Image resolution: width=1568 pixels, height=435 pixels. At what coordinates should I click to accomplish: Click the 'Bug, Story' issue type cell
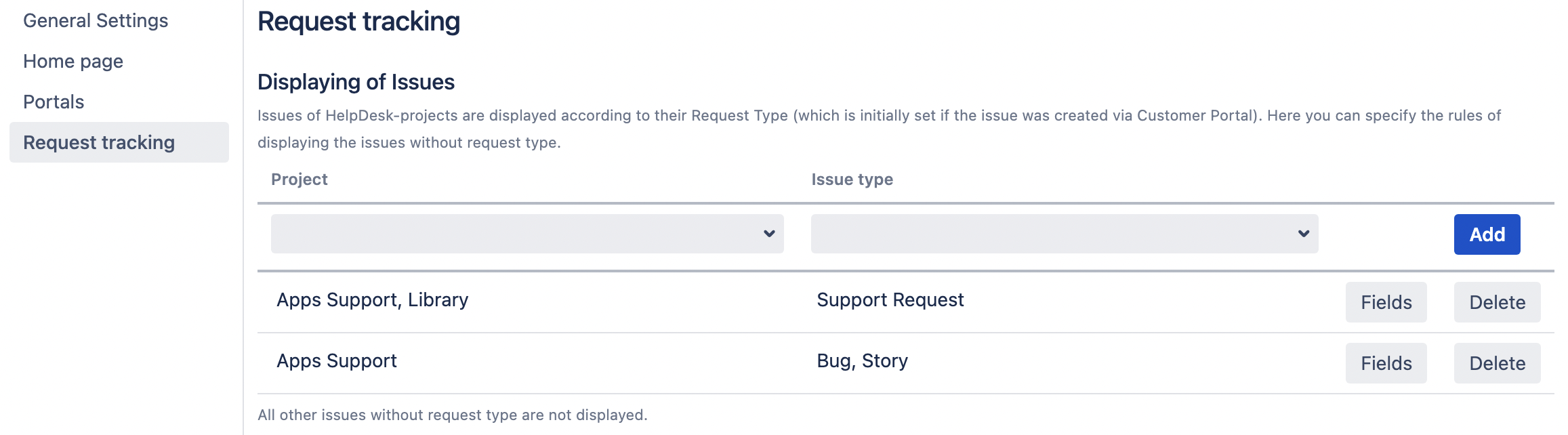(862, 361)
